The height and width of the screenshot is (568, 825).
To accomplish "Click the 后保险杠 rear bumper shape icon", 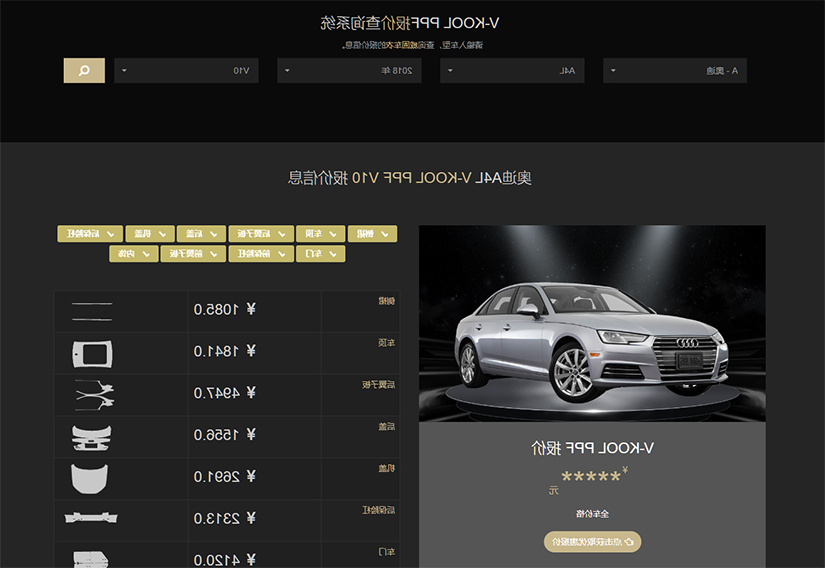I will click(91, 518).
